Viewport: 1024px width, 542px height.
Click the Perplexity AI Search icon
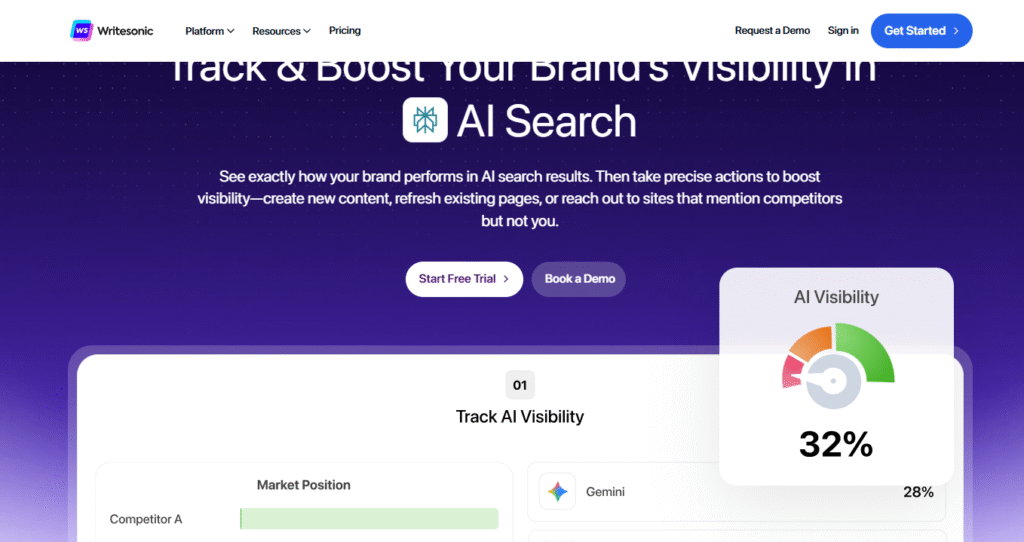coord(425,120)
